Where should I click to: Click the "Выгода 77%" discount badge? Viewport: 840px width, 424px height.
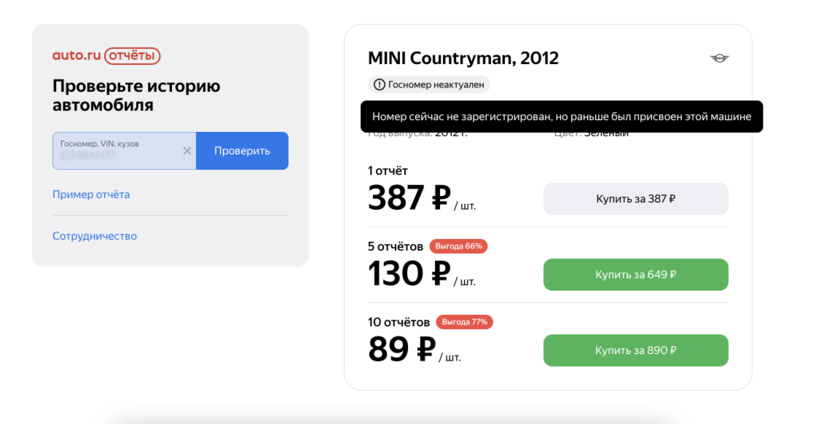(x=464, y=322)
